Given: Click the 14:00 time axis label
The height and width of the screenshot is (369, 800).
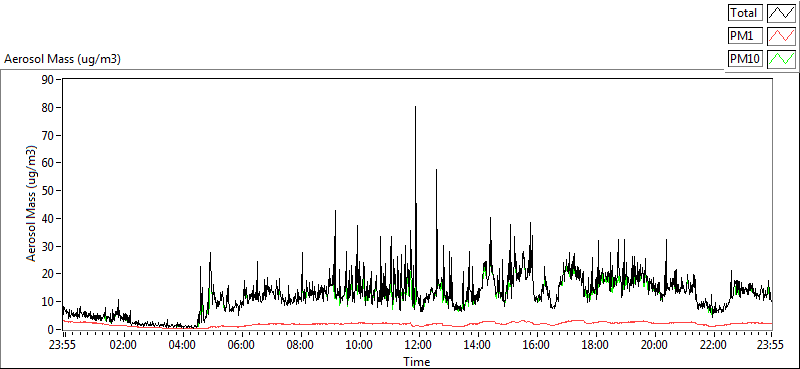Looking at the screenshot, I should coord(477,344).
